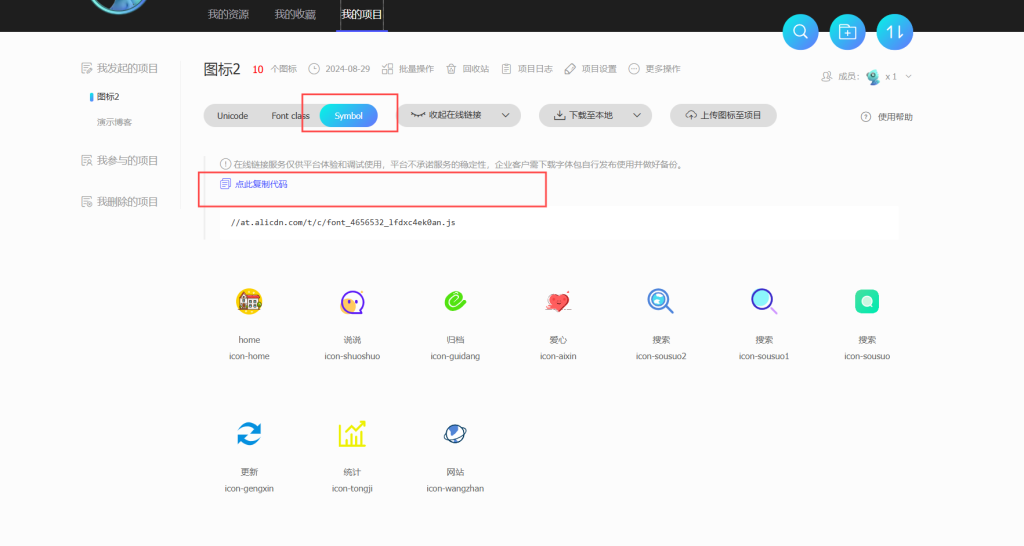Select the home house icon

click(249, 300)
